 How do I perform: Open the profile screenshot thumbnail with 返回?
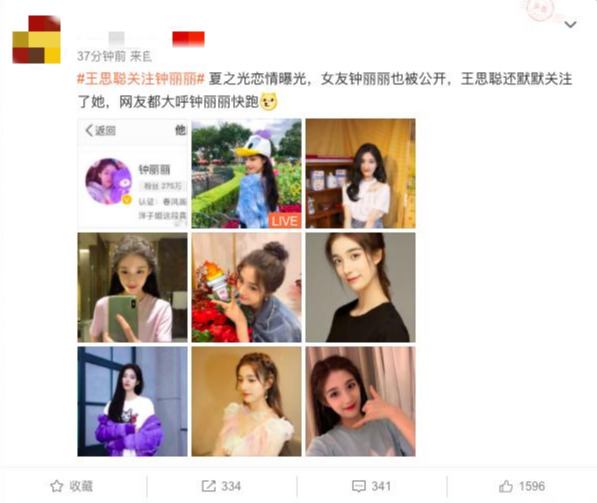(132, 174)
